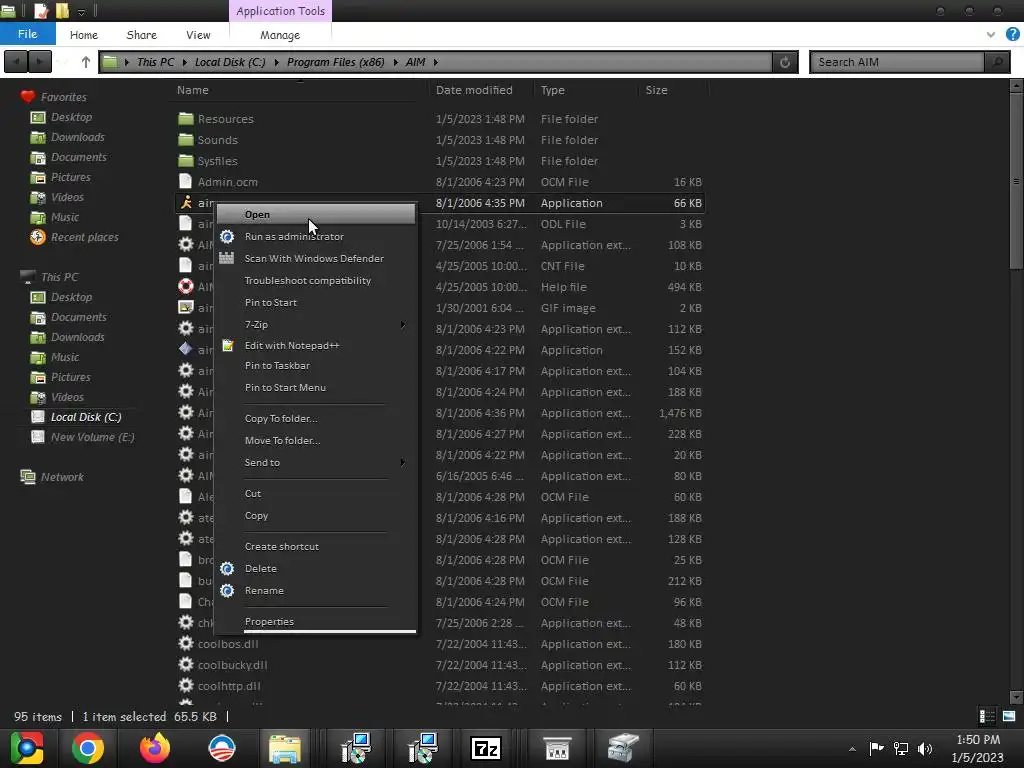Click the Help question mark icon
Viewport: 1024px width, 768px height.
tap(1012, 34)
